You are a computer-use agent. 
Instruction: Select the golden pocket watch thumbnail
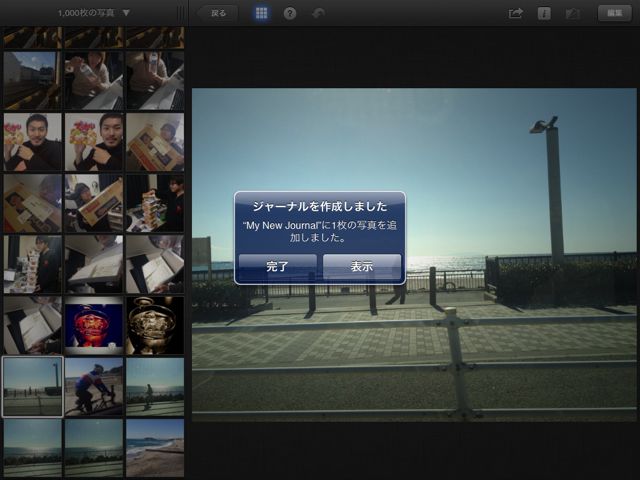point(155,325)
